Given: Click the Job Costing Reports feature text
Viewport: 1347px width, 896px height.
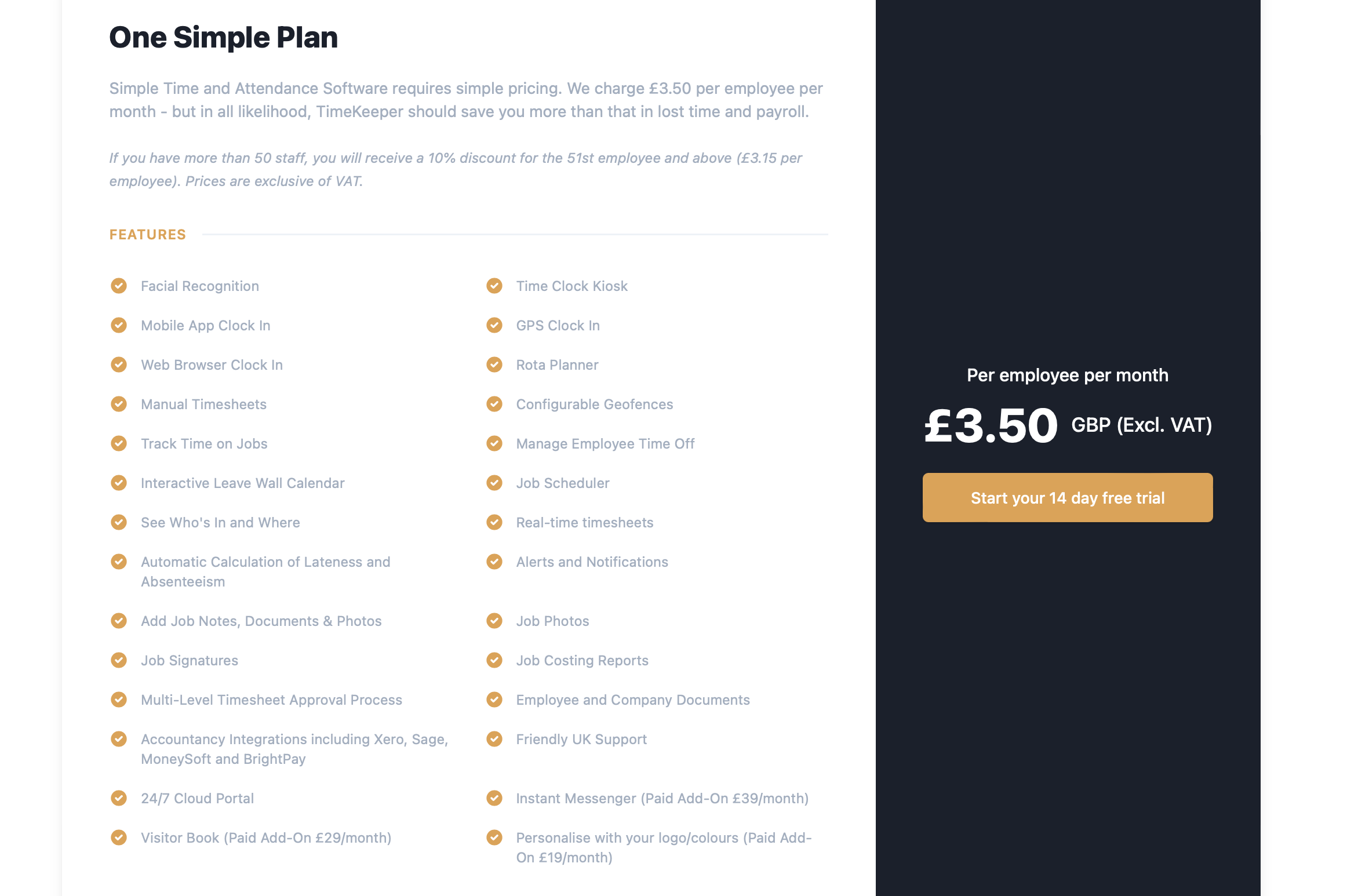Looking at the screenshot, I should (x=582, y=661).
